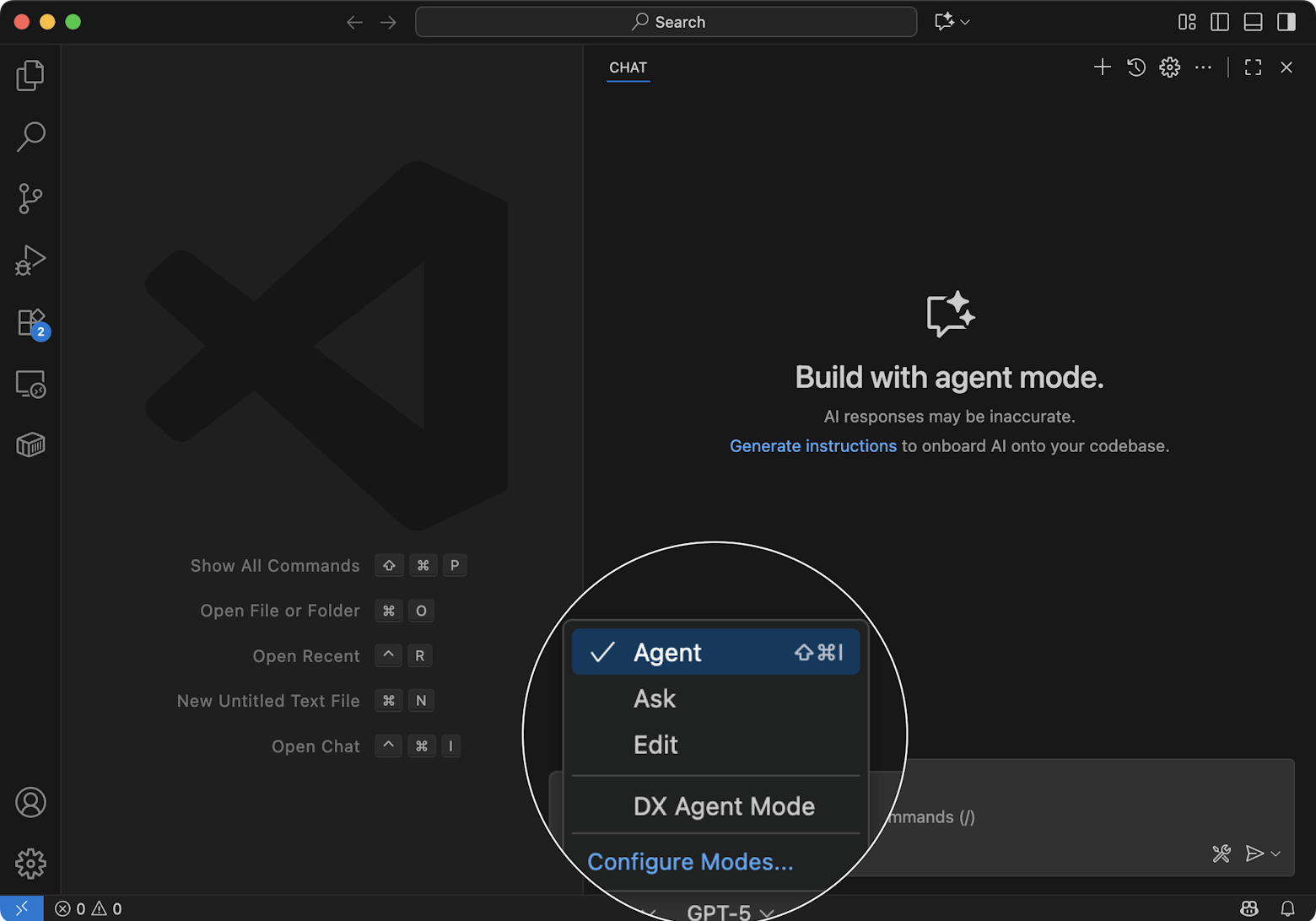Click Copilot status icon in status bar
This screenshot has width=1316, height=921.
click(1249, 908)
